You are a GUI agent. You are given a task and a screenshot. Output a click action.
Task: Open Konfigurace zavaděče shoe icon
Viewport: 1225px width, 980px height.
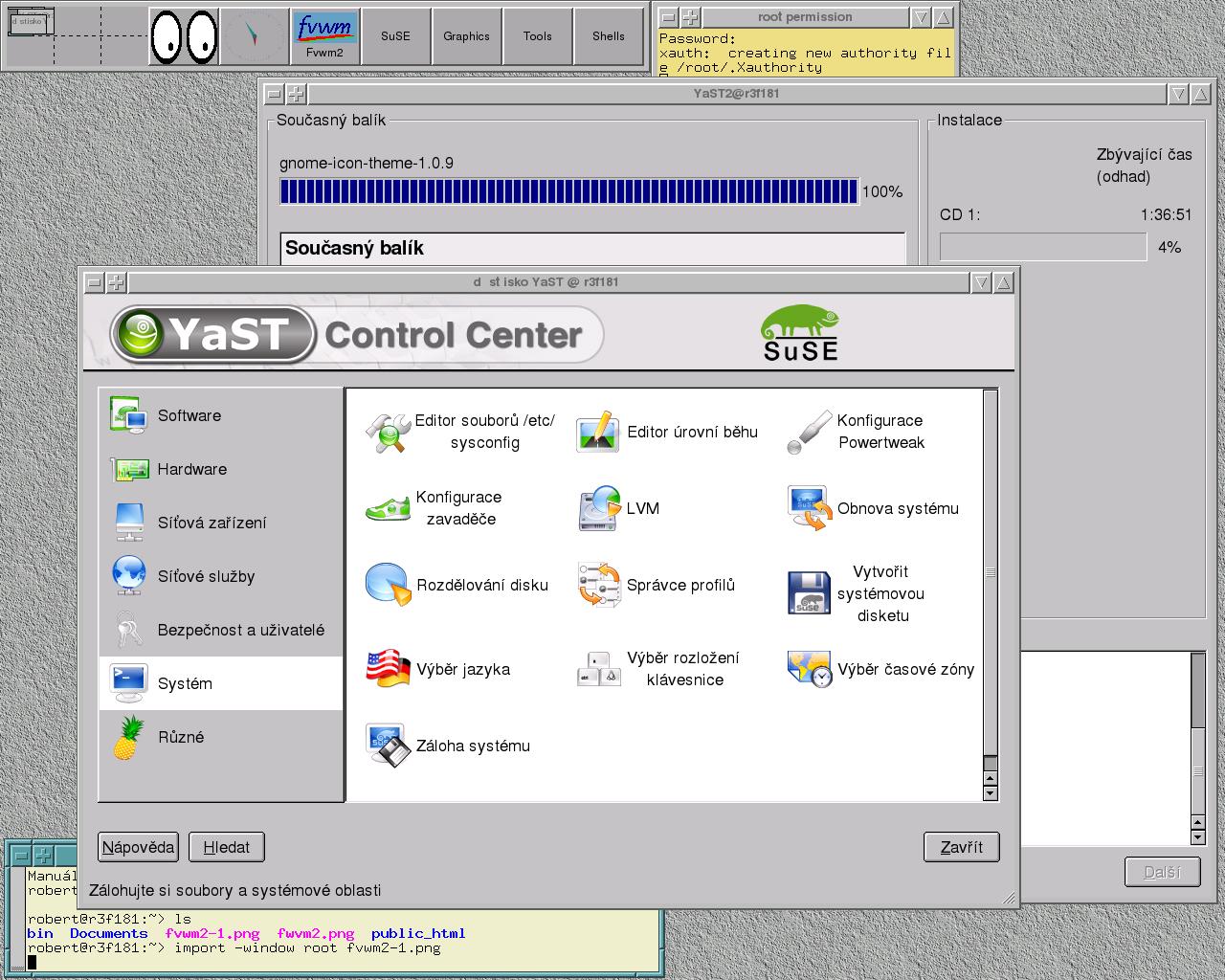pos(389,508)
